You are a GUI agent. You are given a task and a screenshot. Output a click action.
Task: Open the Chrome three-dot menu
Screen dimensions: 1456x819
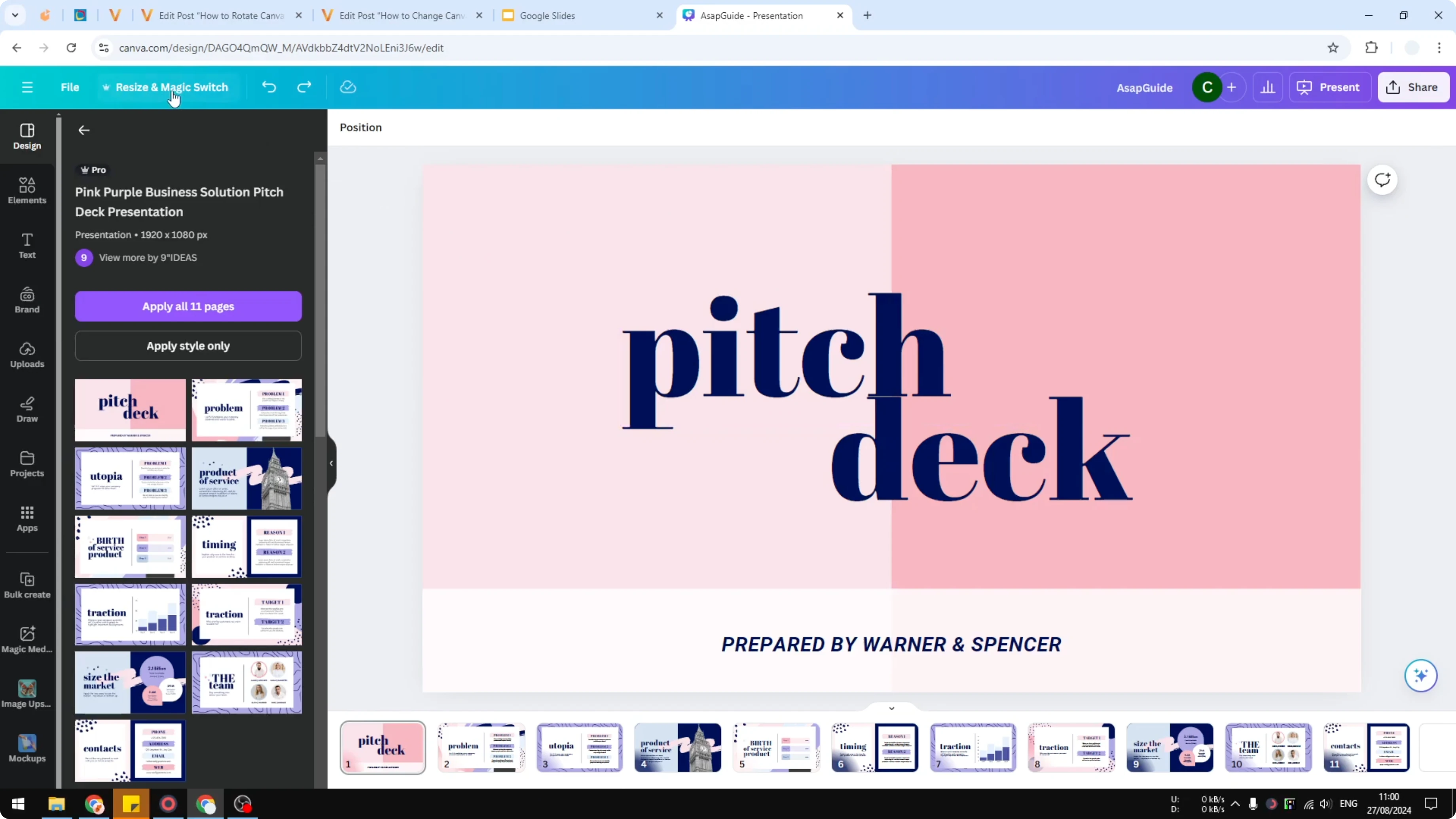coord(1439,47)
